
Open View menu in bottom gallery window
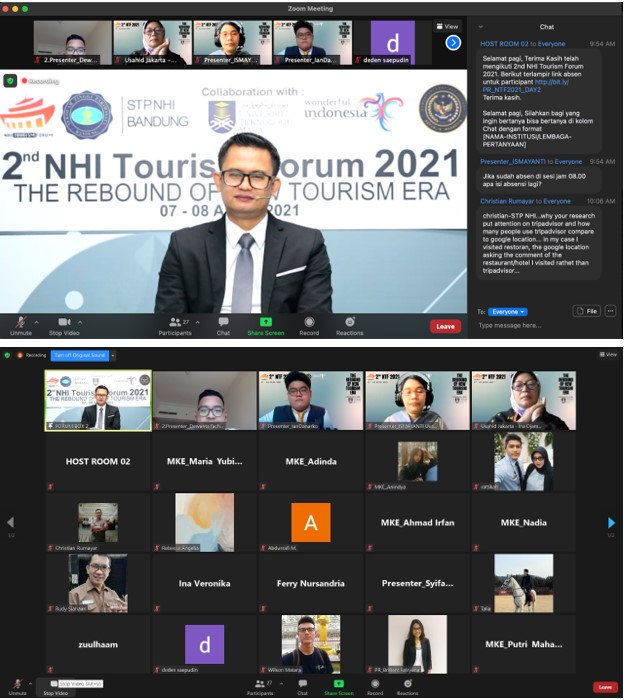[608, 354]
